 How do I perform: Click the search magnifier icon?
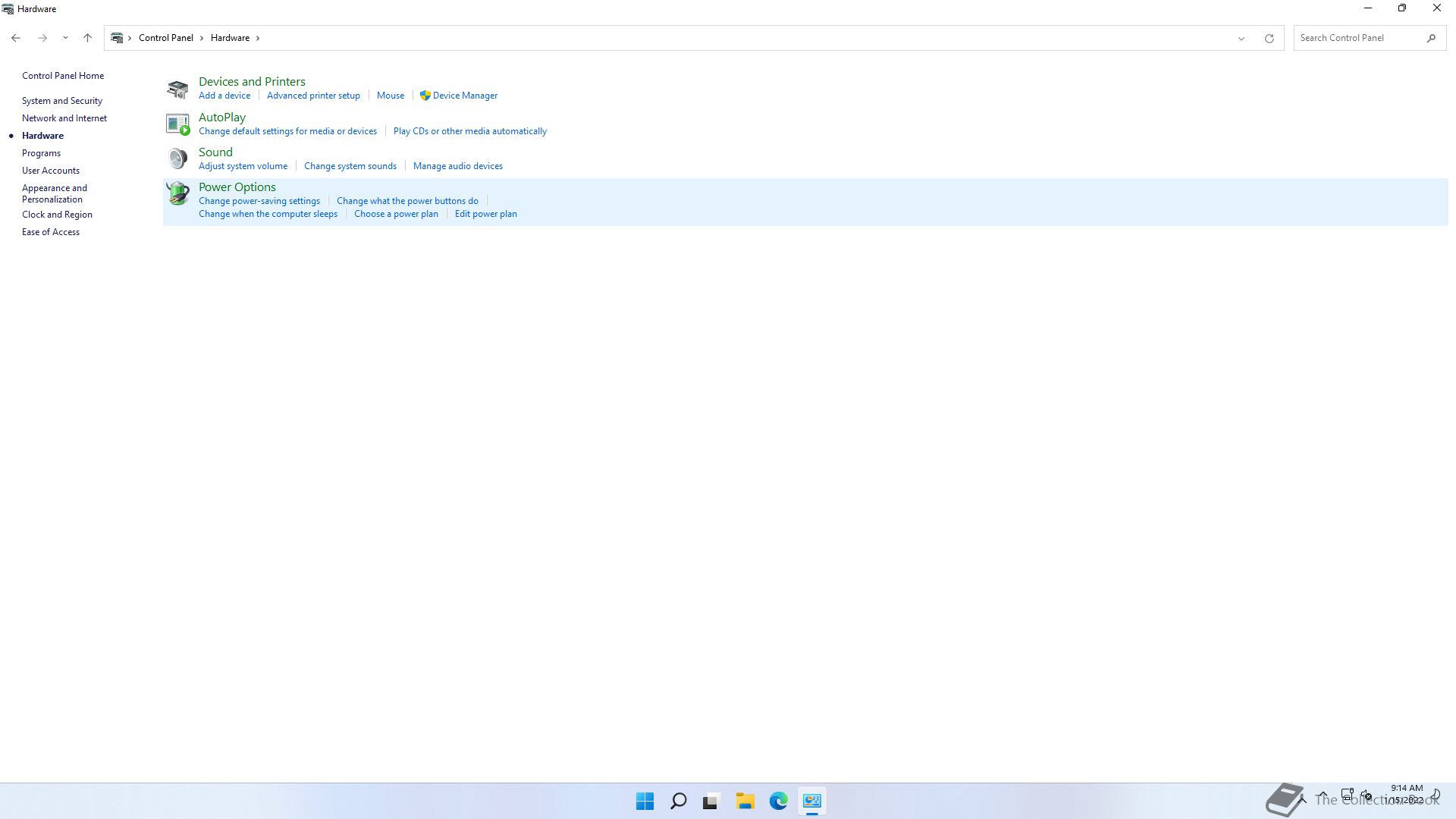[x=1431, y=38]
